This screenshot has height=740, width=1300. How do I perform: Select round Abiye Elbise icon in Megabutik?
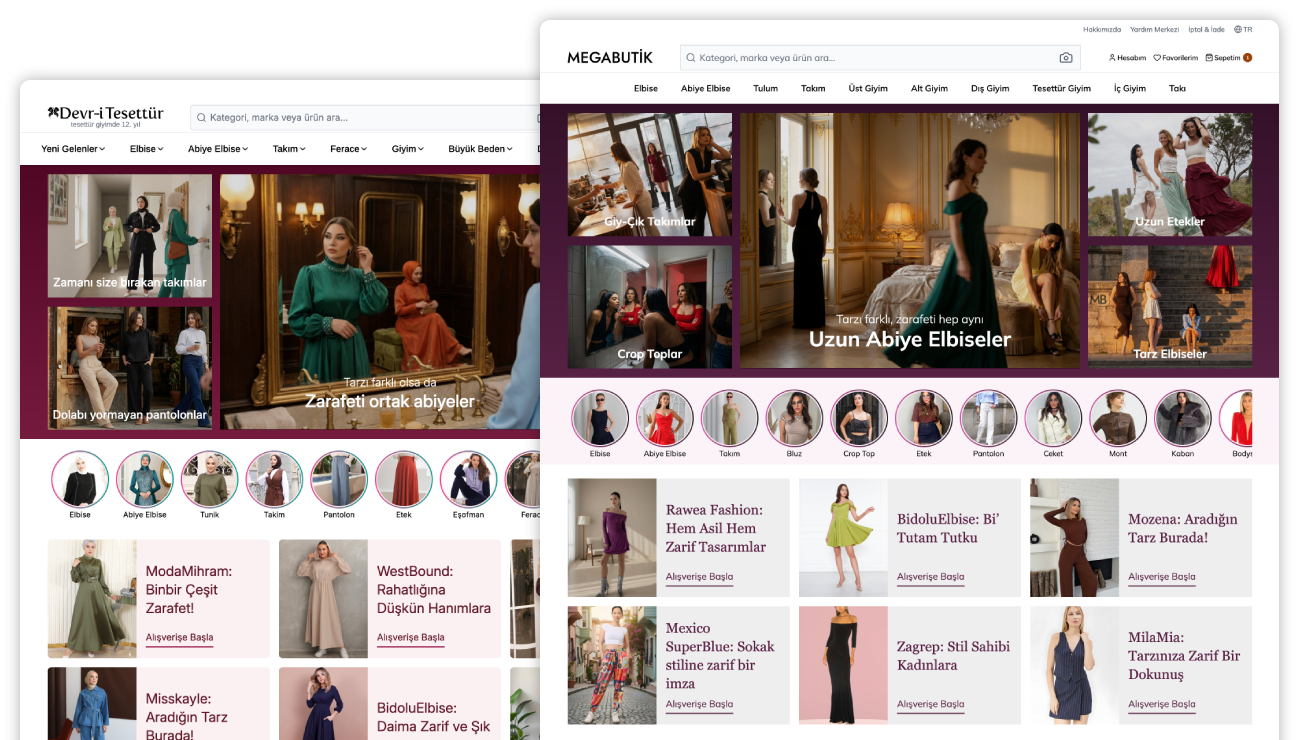click(665, 418)
